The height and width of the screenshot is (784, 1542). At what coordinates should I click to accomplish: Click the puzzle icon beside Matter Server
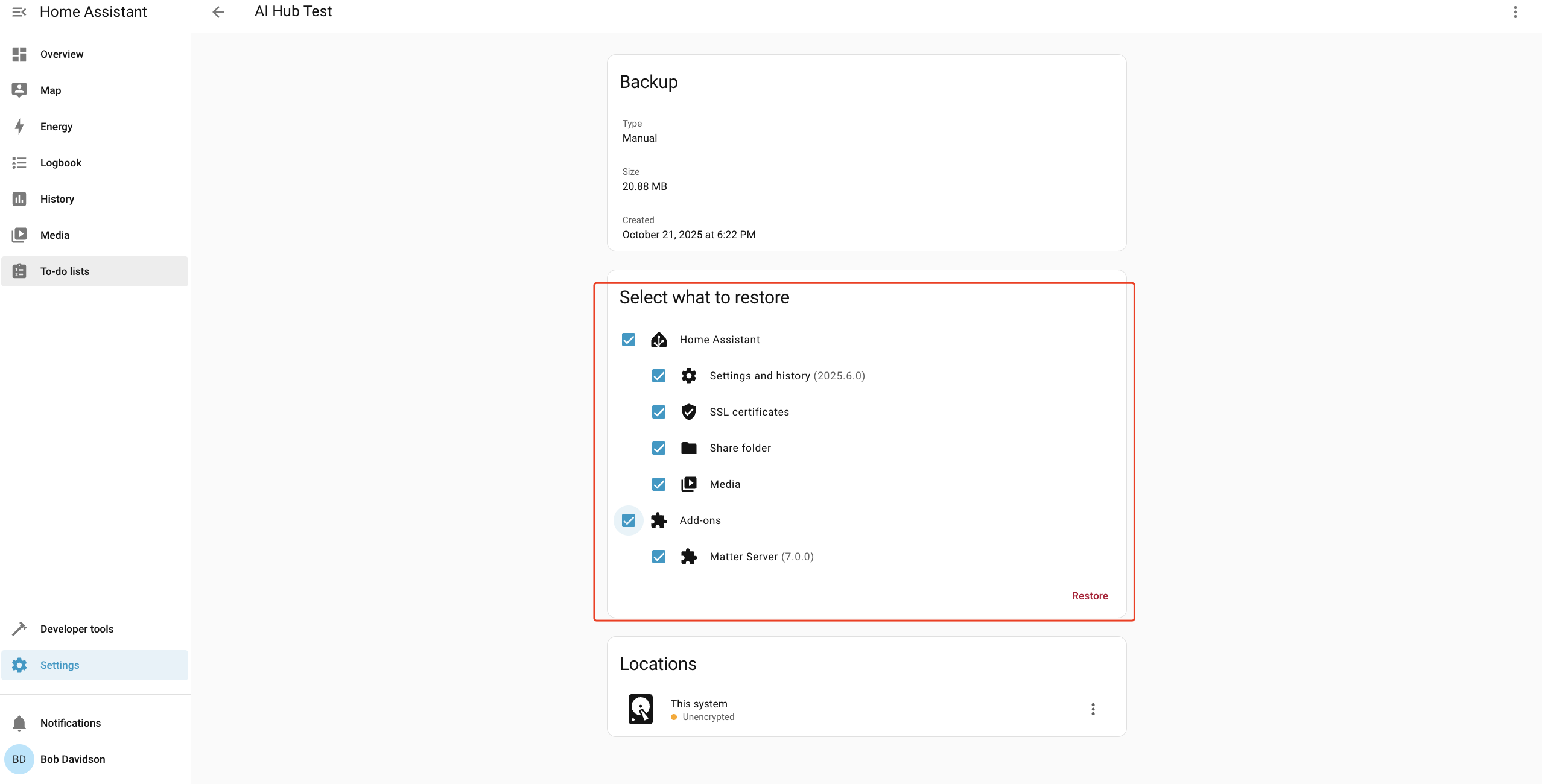click(x=689, y=557)
